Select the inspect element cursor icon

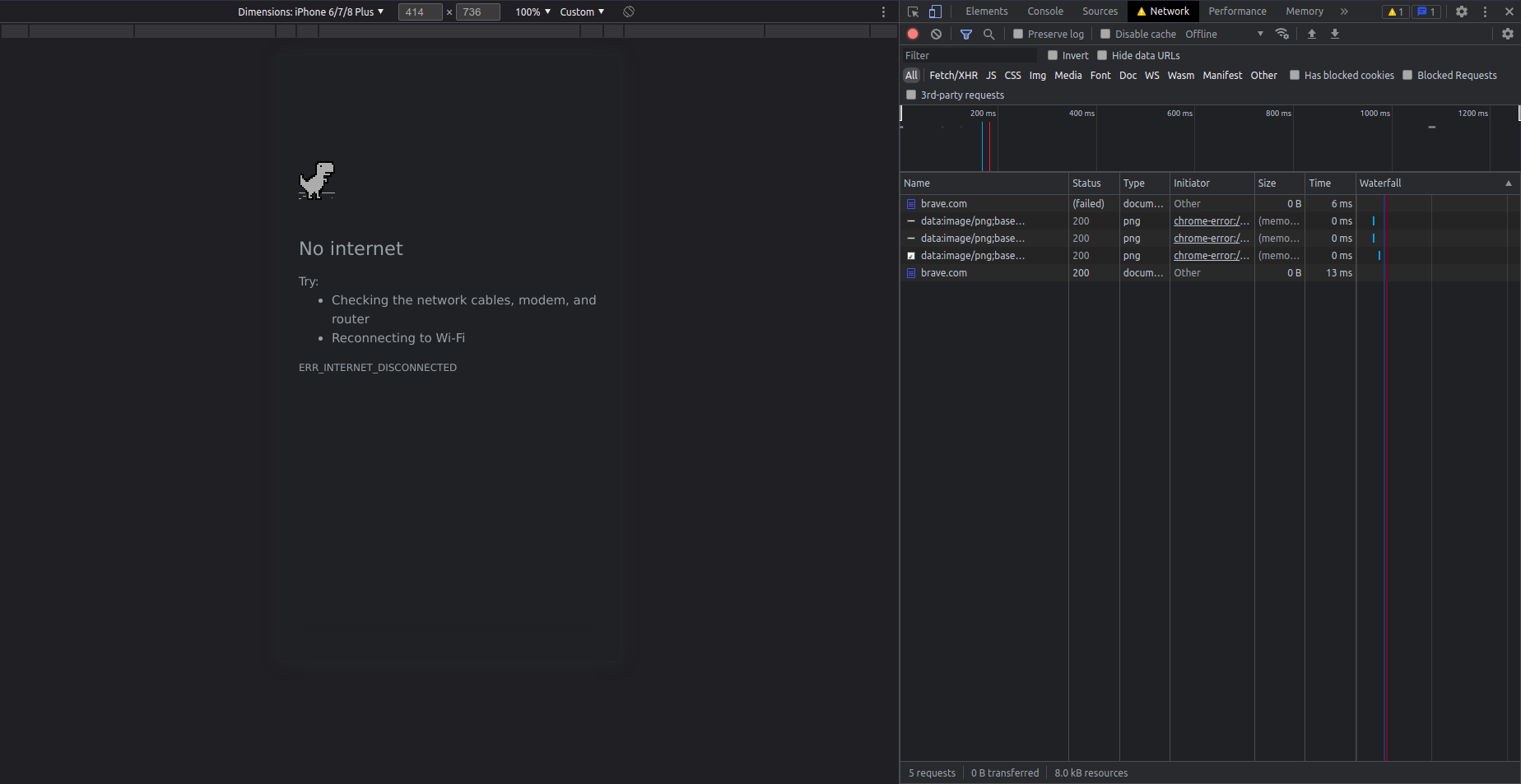(912, 12)
